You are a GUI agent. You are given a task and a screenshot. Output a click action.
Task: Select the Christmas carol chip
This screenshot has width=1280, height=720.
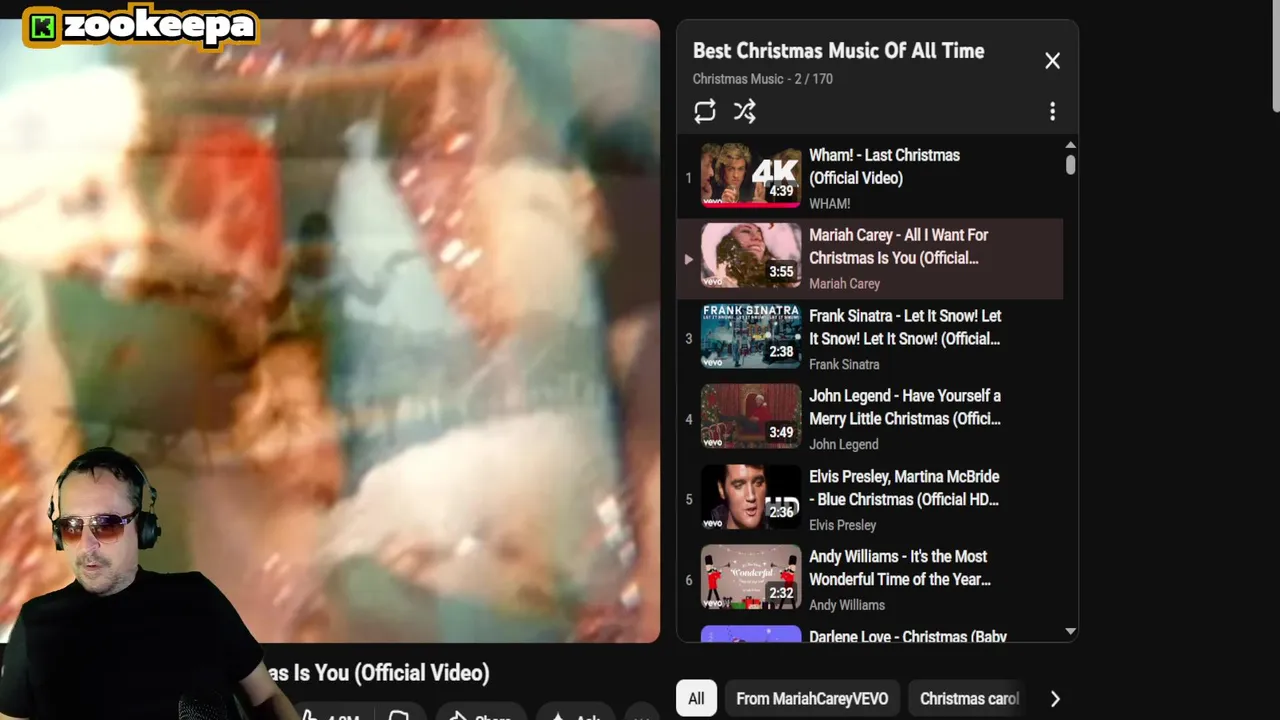[969, 699]
